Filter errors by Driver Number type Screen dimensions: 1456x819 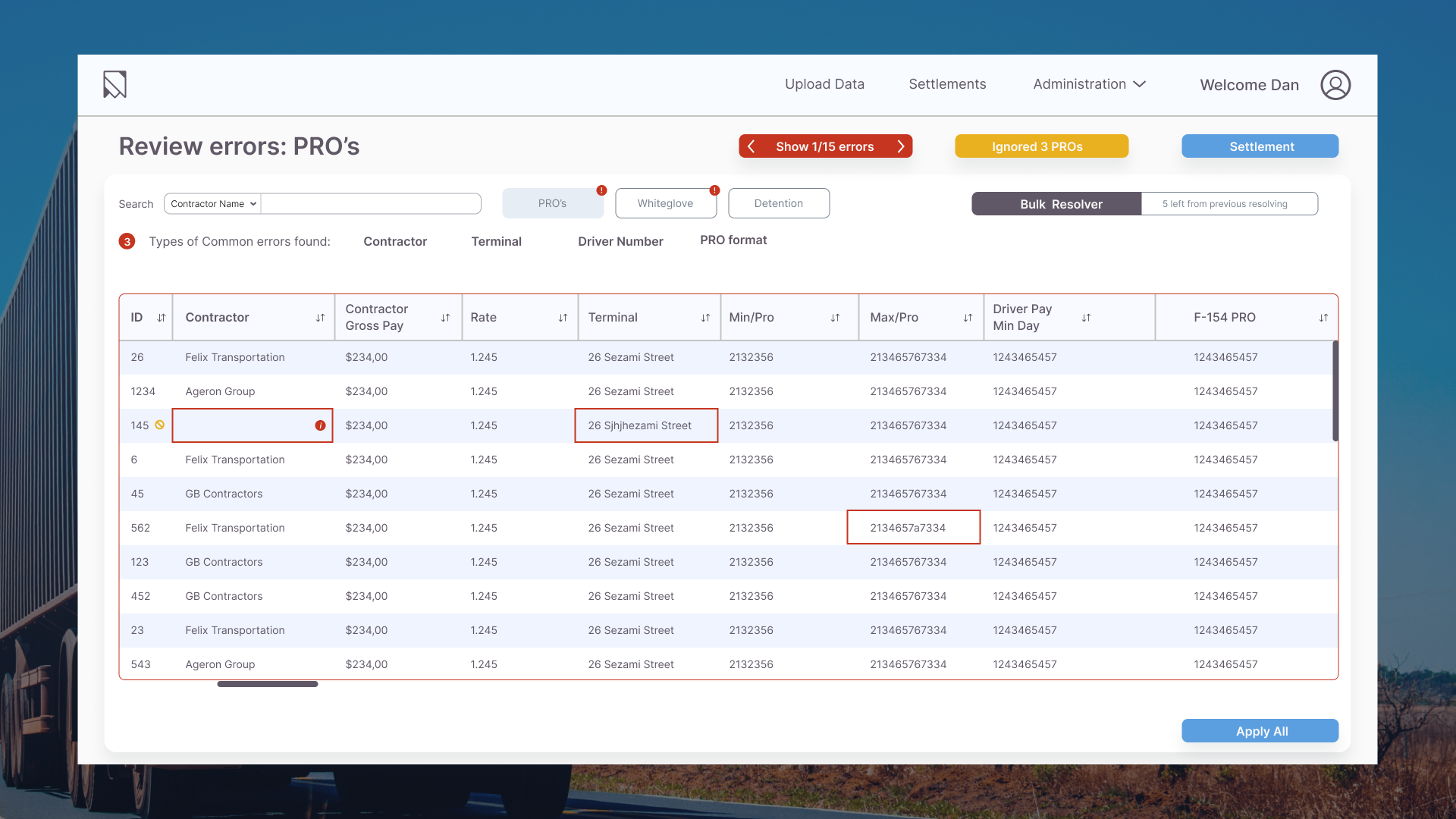click(x=620, y=241)
